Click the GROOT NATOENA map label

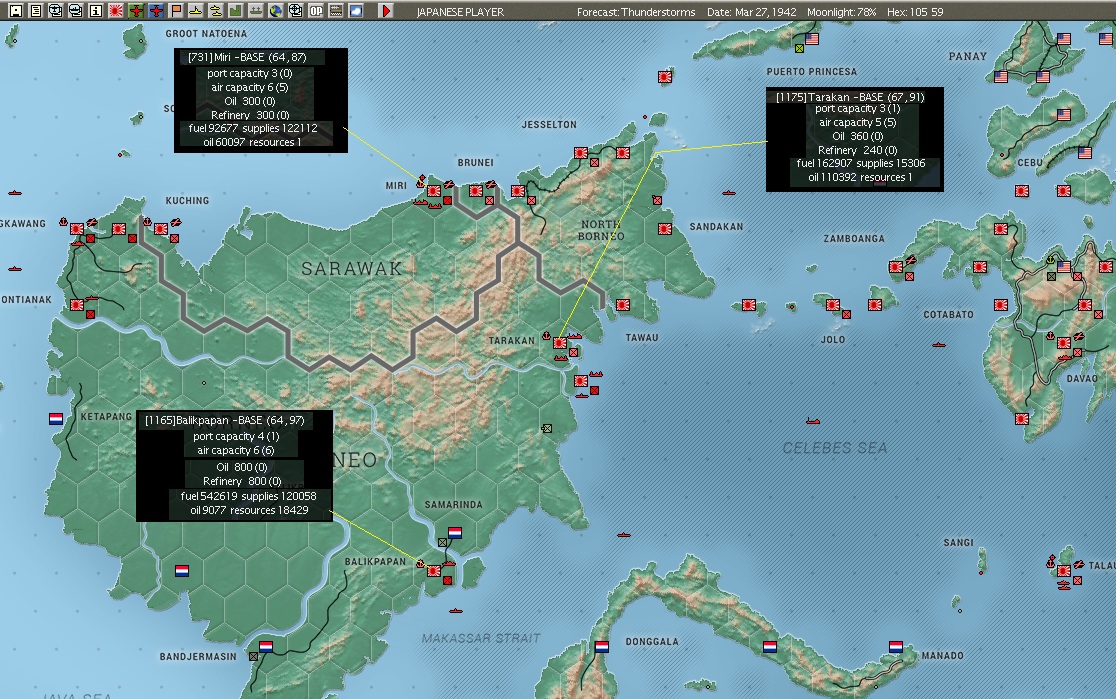pos(206,33)
